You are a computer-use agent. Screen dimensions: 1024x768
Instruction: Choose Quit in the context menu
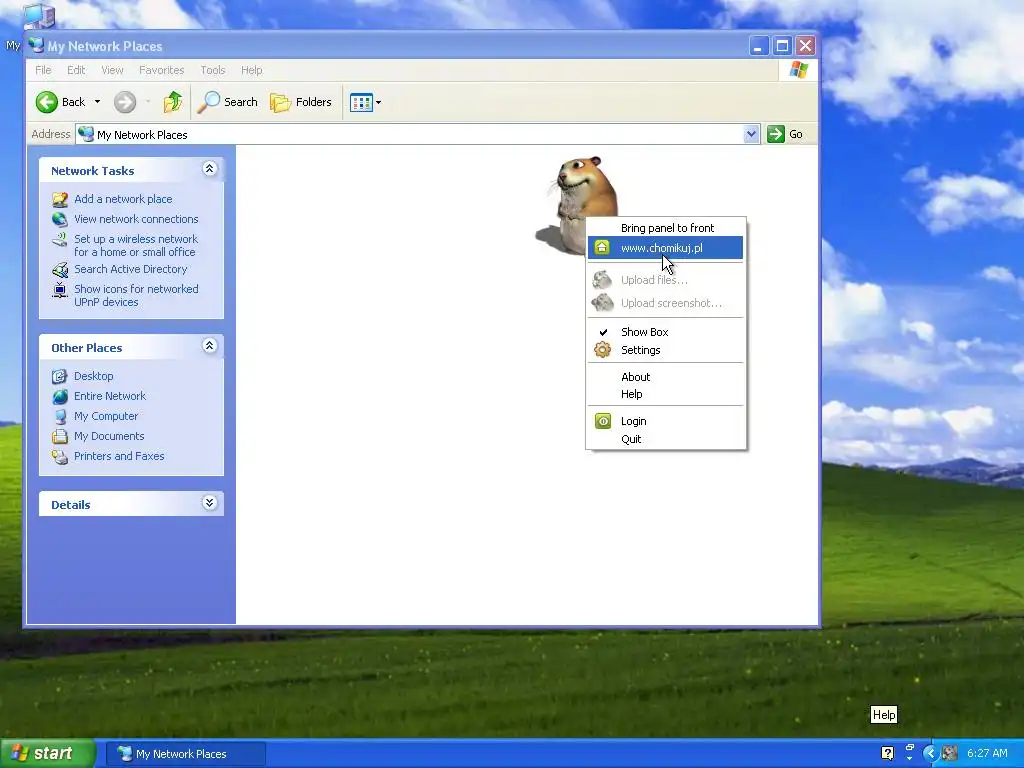[665, 439]
